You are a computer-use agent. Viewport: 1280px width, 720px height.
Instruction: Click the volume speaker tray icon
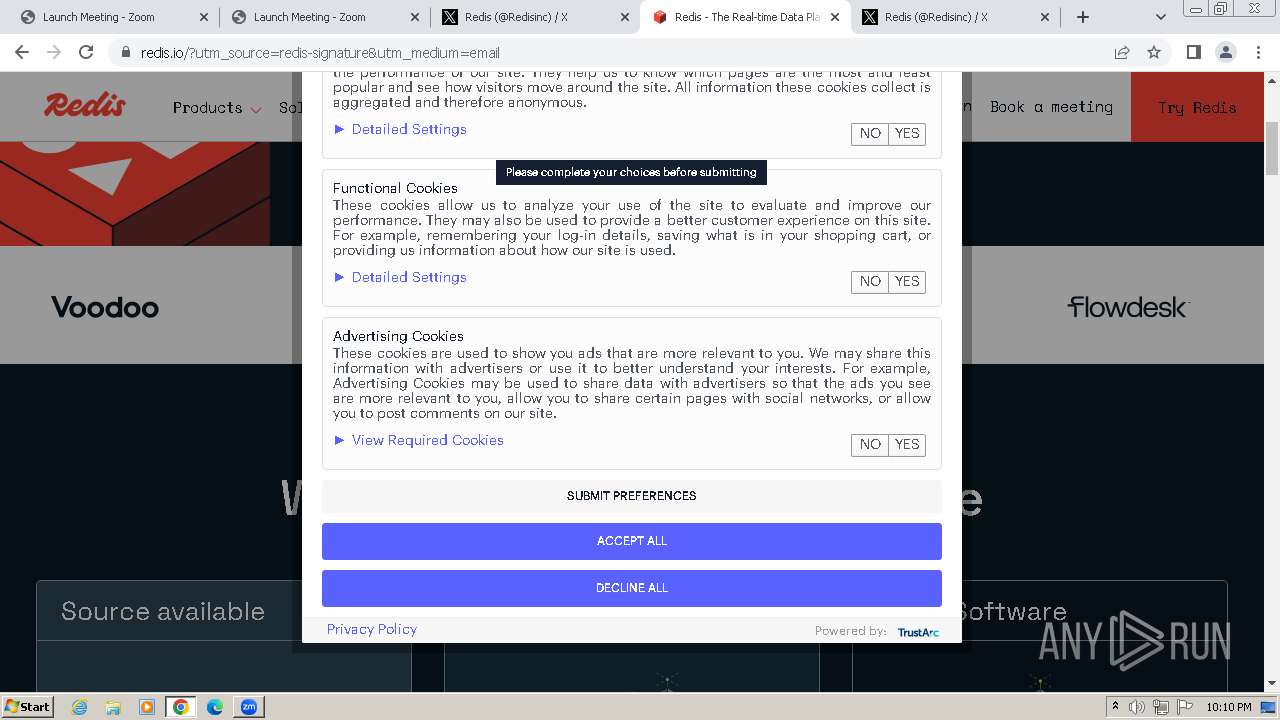click(x=1137, y=707)
